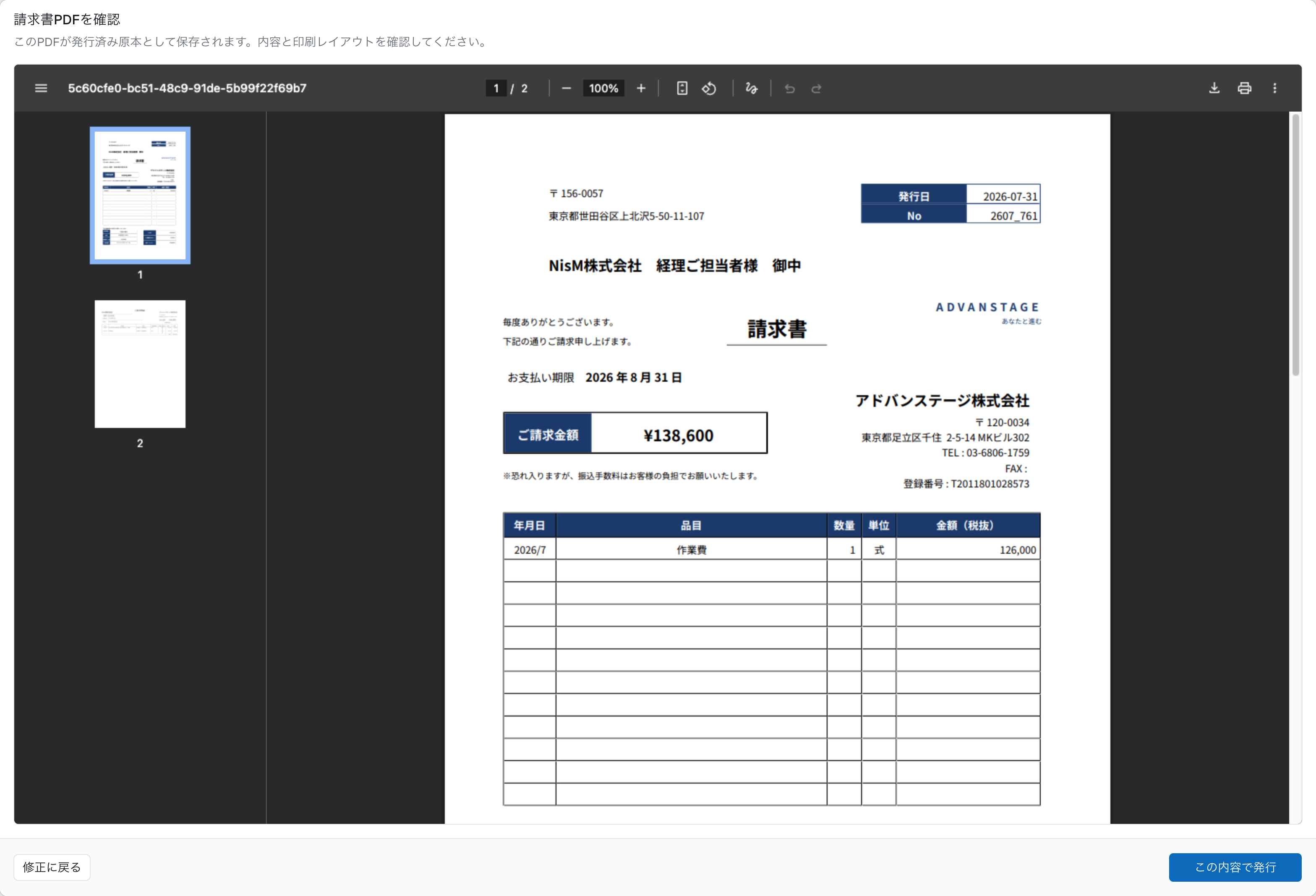Click the 請求書PDFを確認 dialog heading
This screenshot has height=896, width=1316.
tap(67, 19)
